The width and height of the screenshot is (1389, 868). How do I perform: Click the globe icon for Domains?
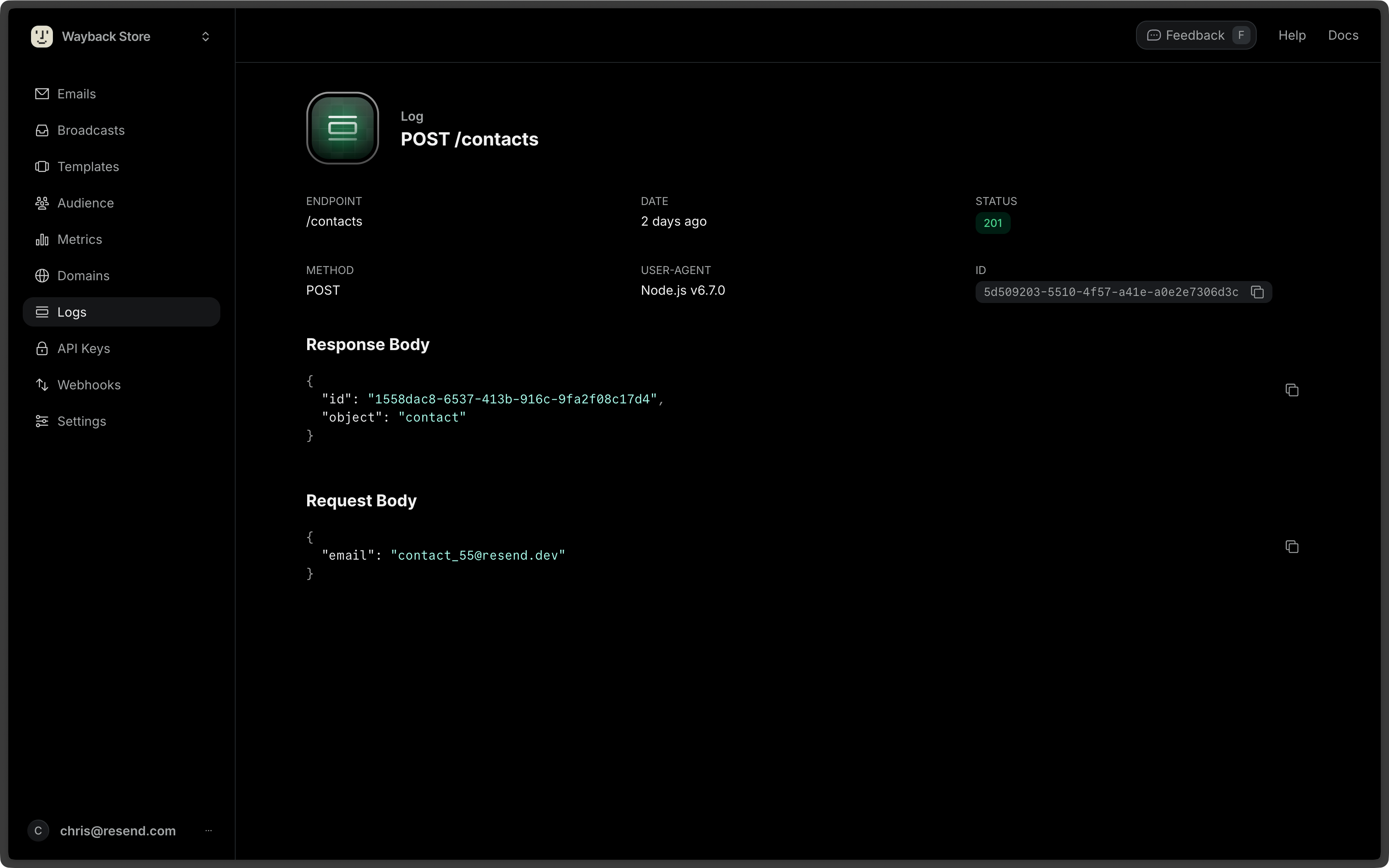42,276
